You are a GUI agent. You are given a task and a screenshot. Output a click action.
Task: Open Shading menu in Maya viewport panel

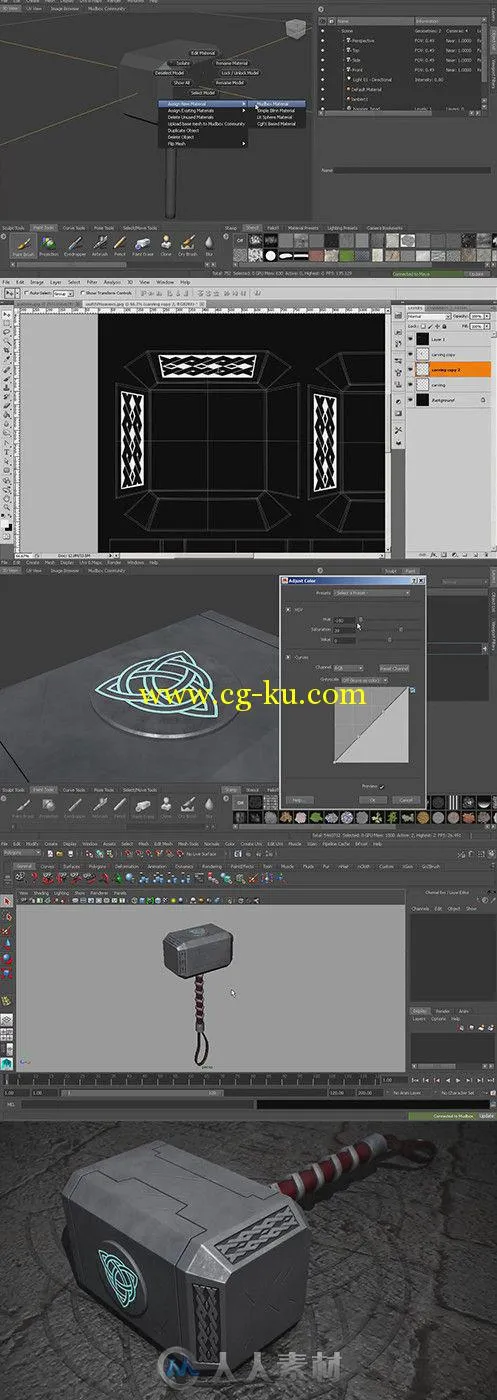(41, 892)
